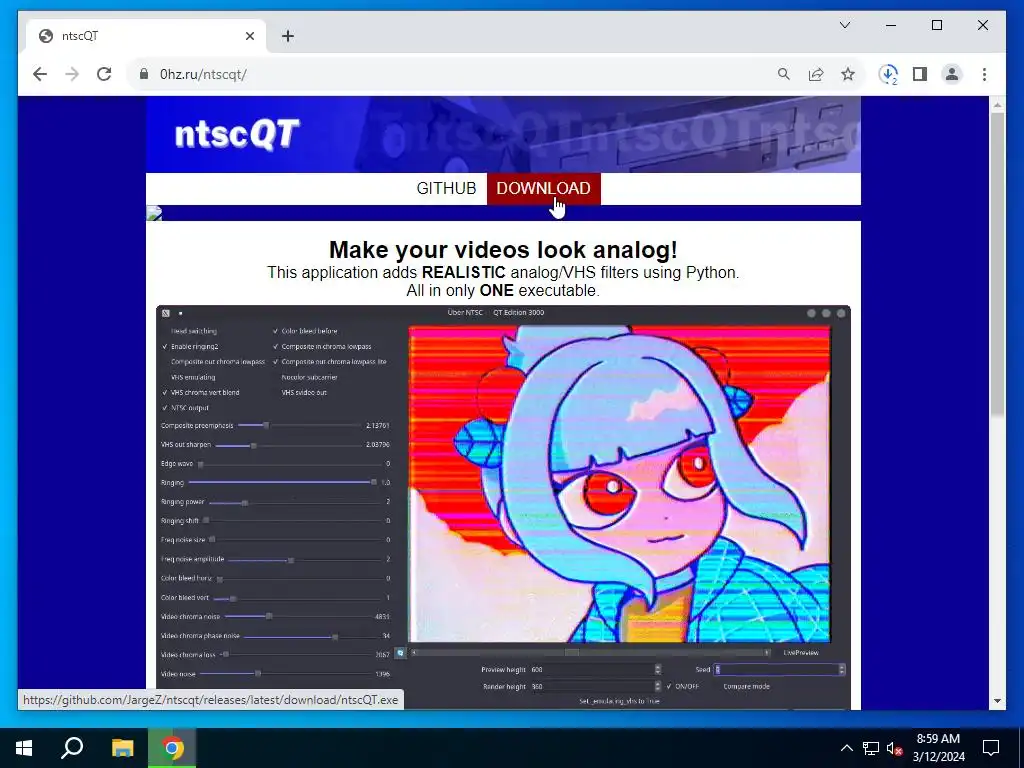
Task: Open the tab search chevron
Action: [845, 25]
